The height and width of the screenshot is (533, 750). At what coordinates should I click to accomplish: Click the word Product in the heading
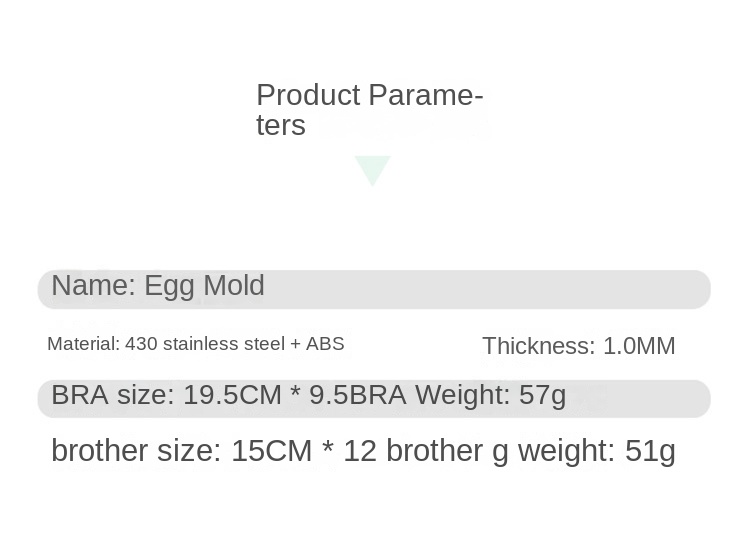point(308,95)
